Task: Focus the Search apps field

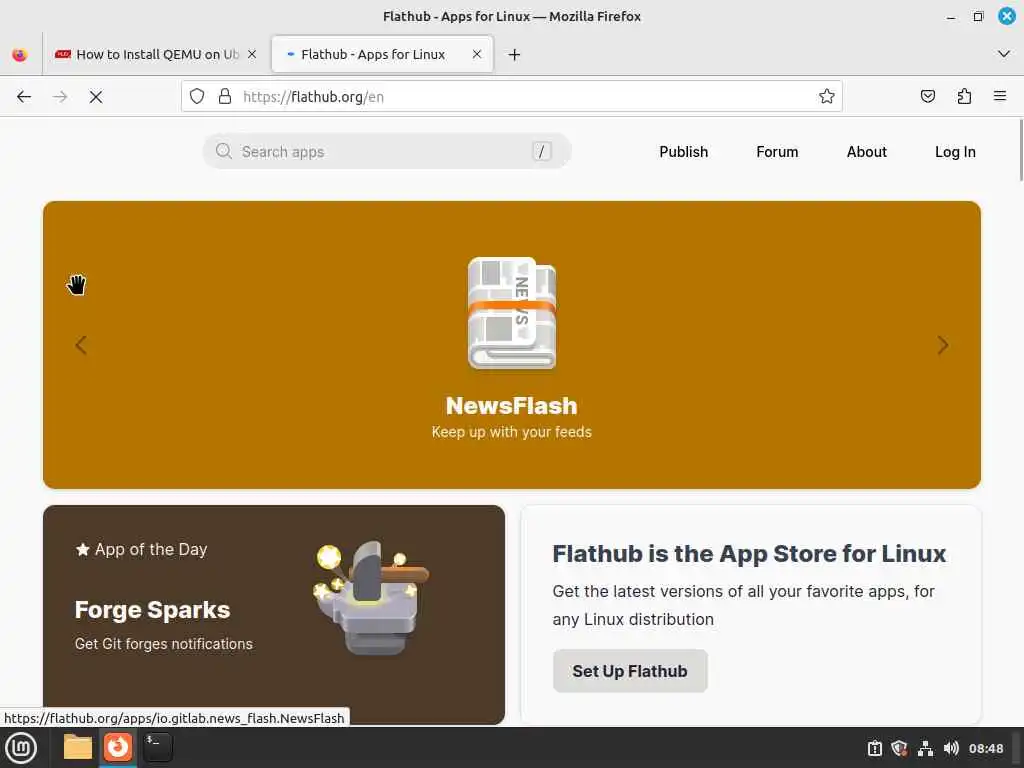Action: click(x=387, y=152)
